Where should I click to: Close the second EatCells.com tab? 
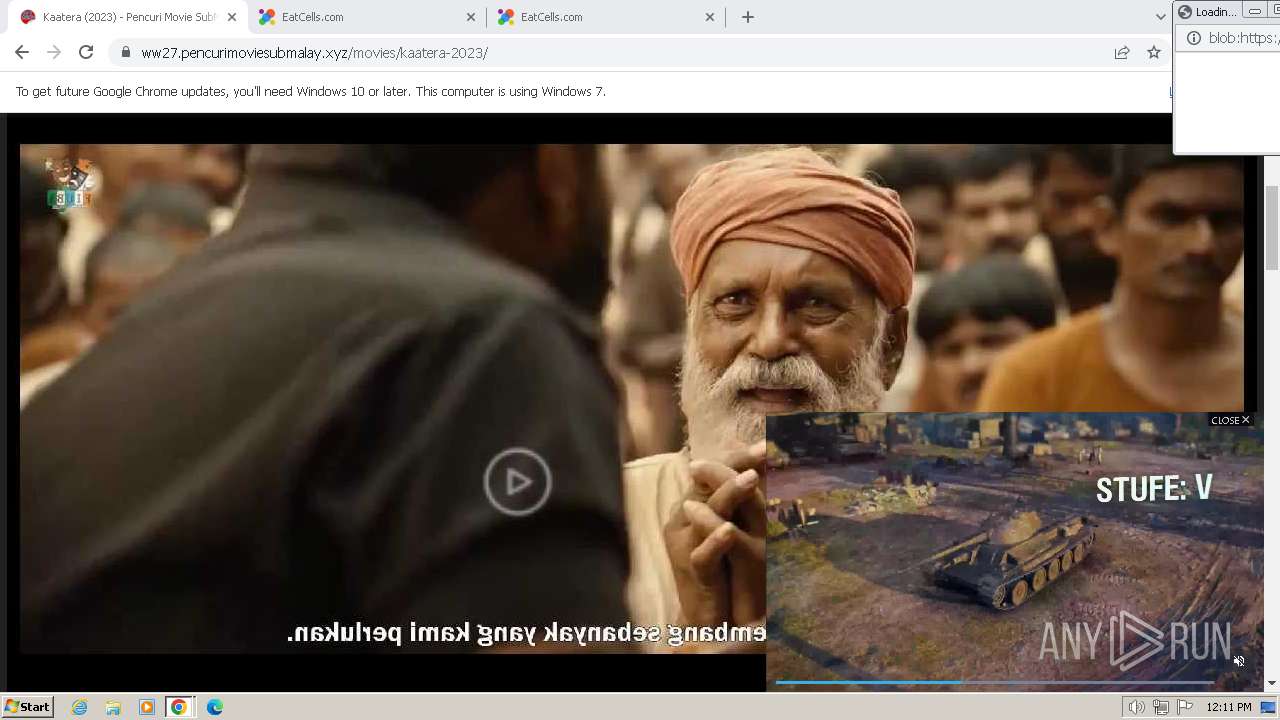[x=710, y=17]
